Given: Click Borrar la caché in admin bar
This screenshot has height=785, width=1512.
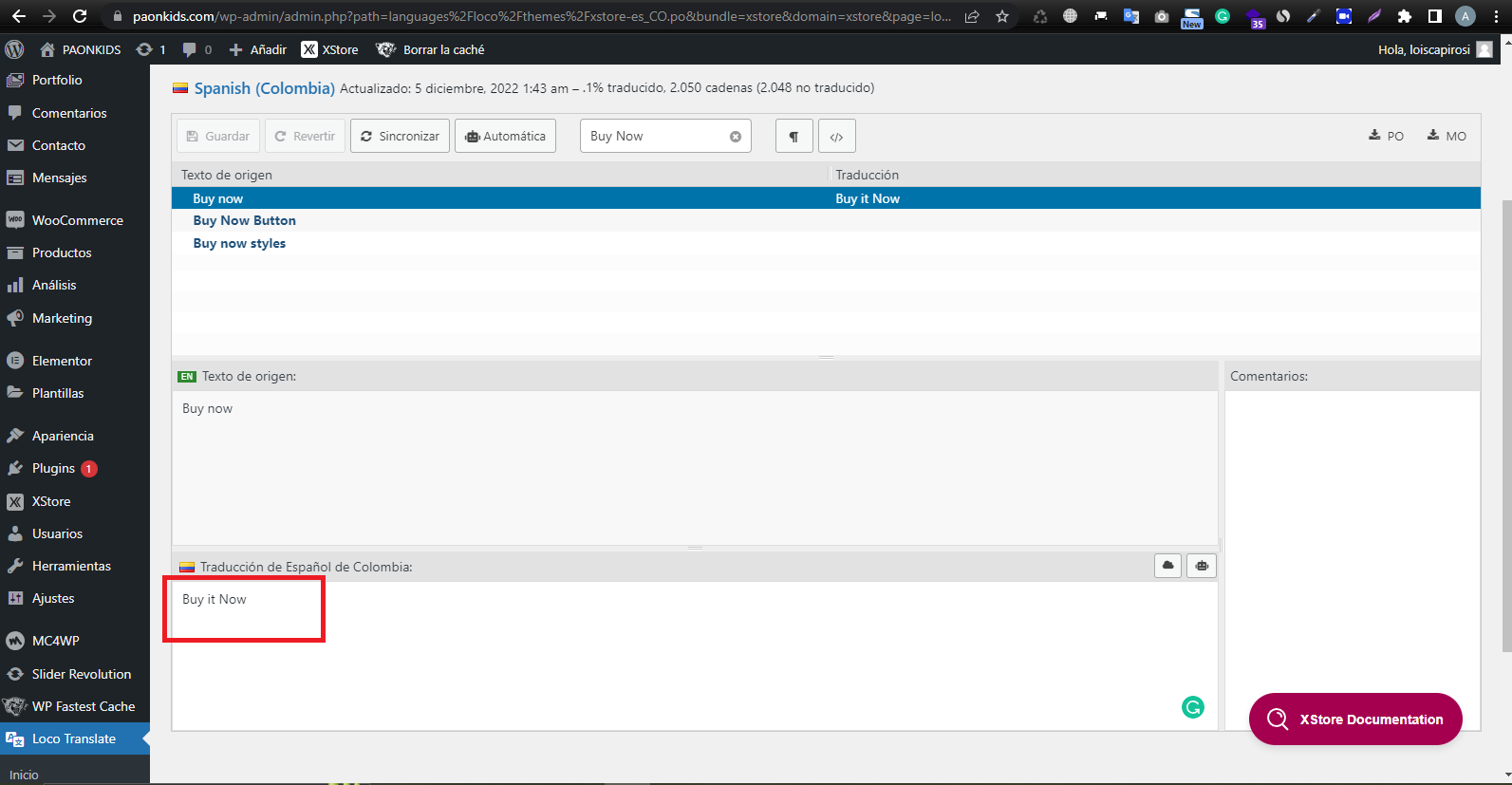Looking at the screenshot, I should click(x=430, y=49).
